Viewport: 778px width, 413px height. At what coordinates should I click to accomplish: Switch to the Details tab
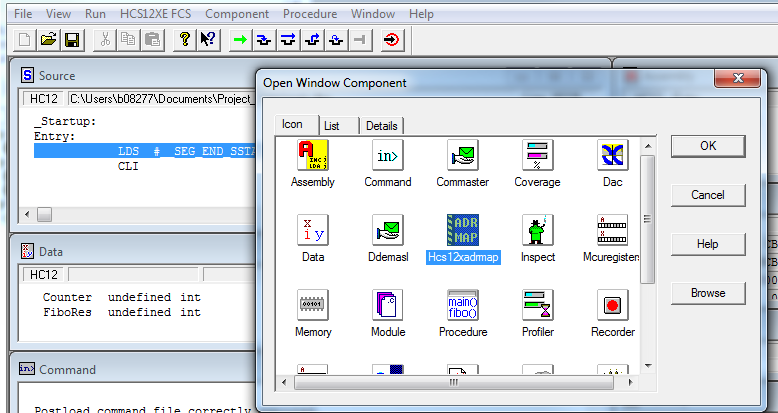382,126
